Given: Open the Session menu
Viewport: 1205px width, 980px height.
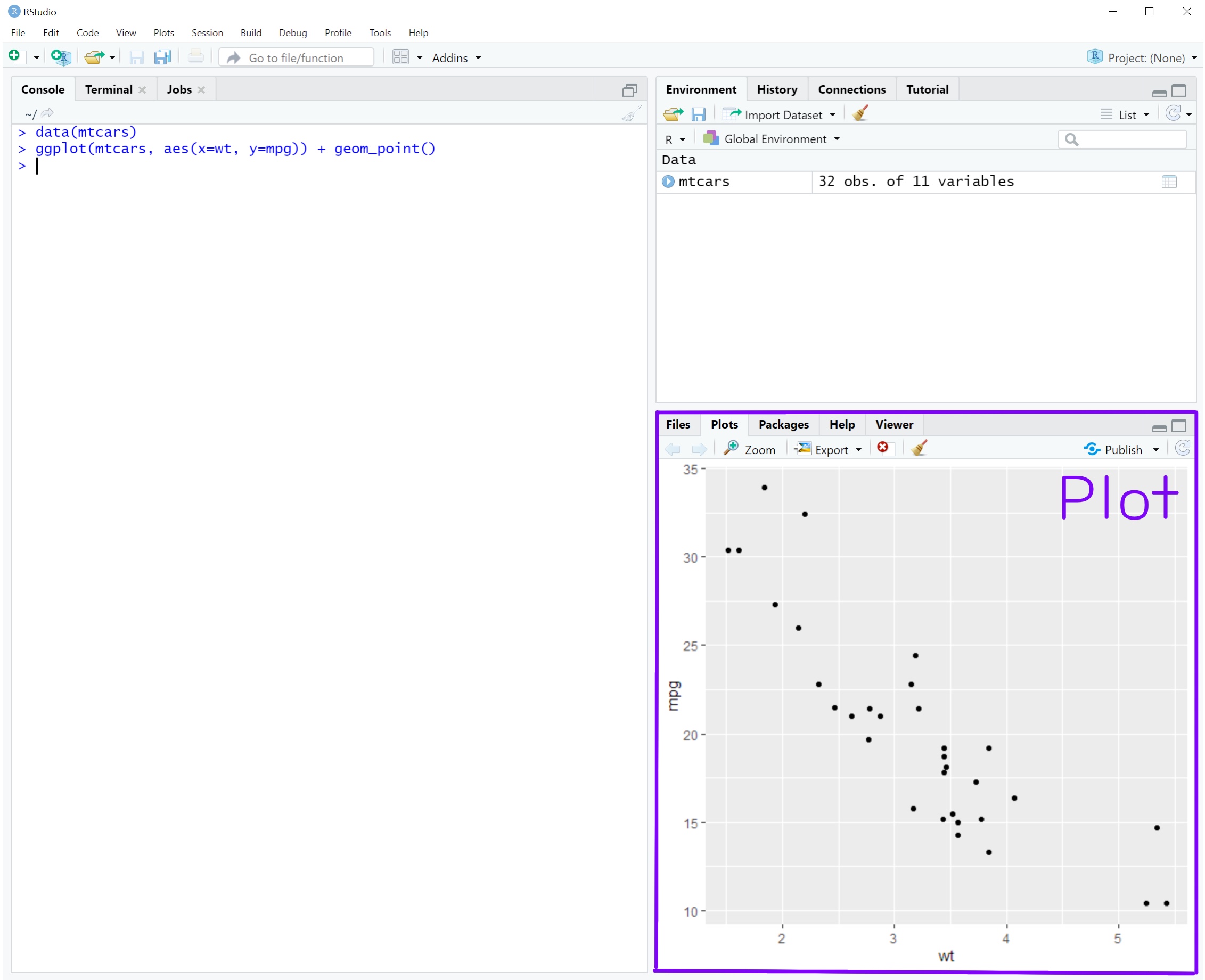Looking at the screenshot, I should 207,33.
